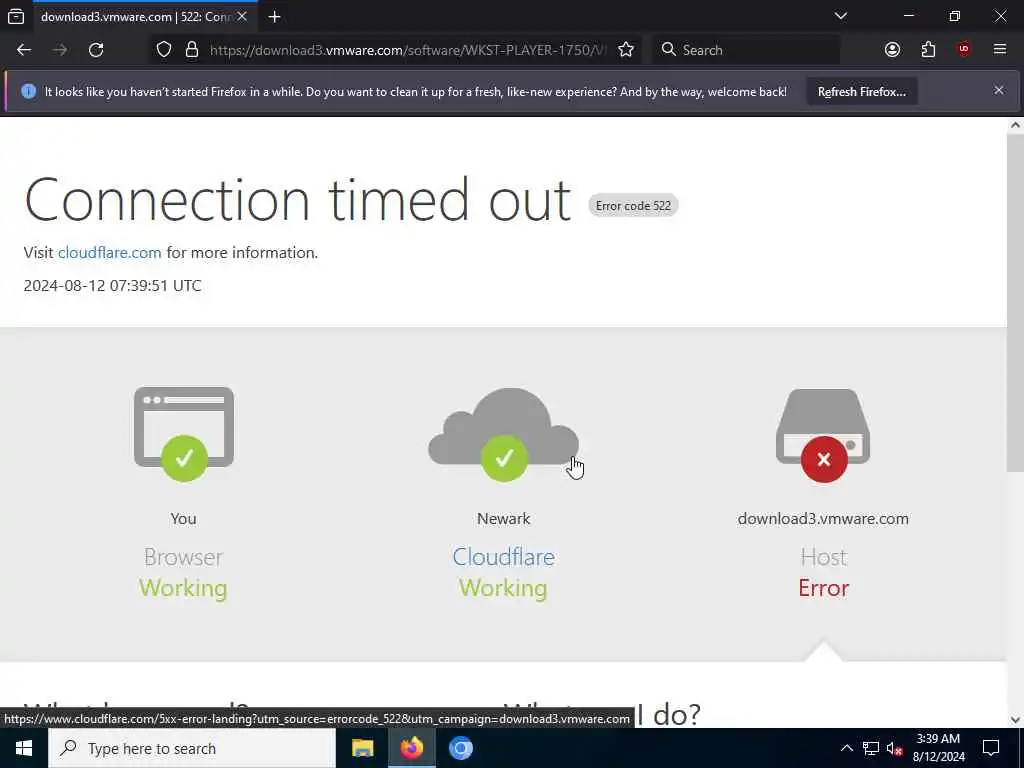Open the Windows Start menu
1024x768 pixels.
(24, 748)
